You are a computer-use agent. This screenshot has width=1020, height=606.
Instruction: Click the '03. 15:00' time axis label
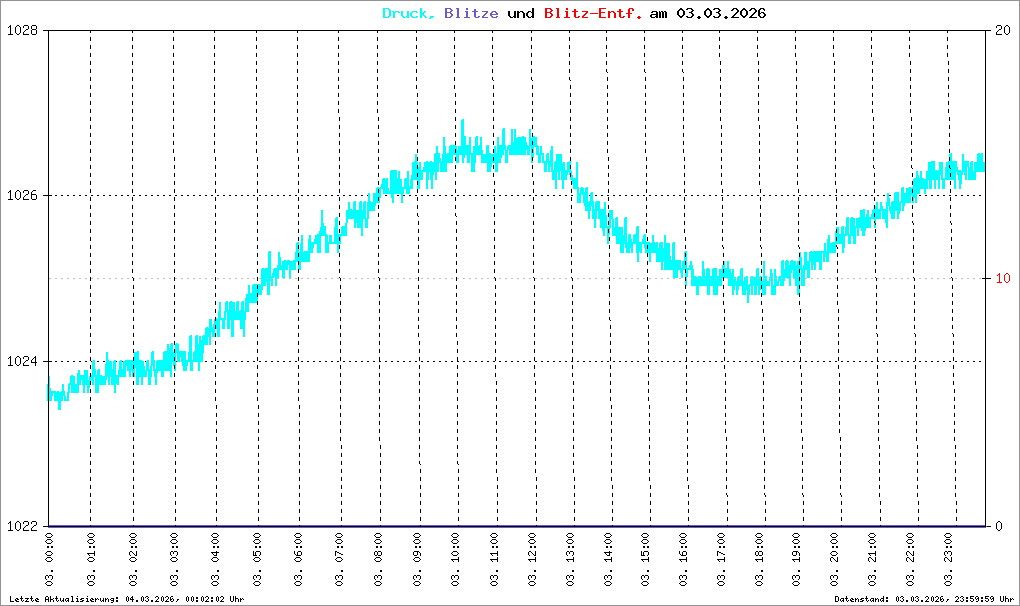(x=645, y=560)
